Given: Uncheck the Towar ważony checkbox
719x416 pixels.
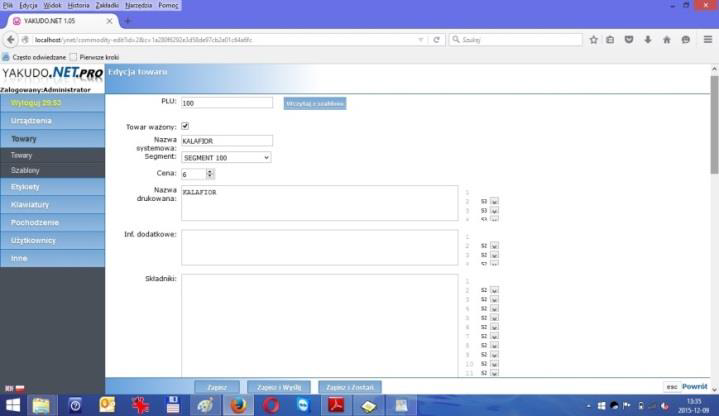Looking at the screenshot, I should click(x=185, y=126).
